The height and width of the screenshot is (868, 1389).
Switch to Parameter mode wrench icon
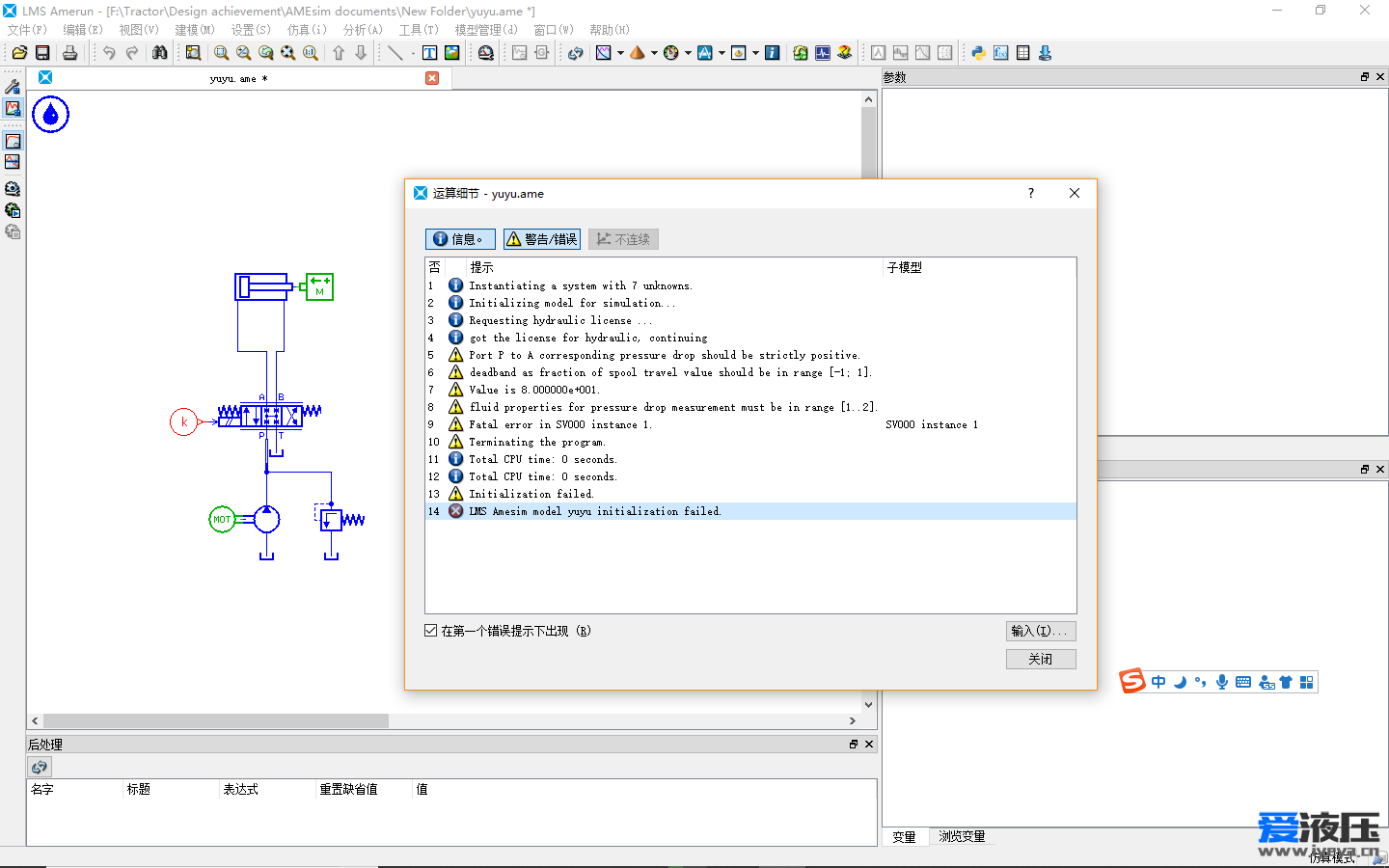click(x=13, y=87)
